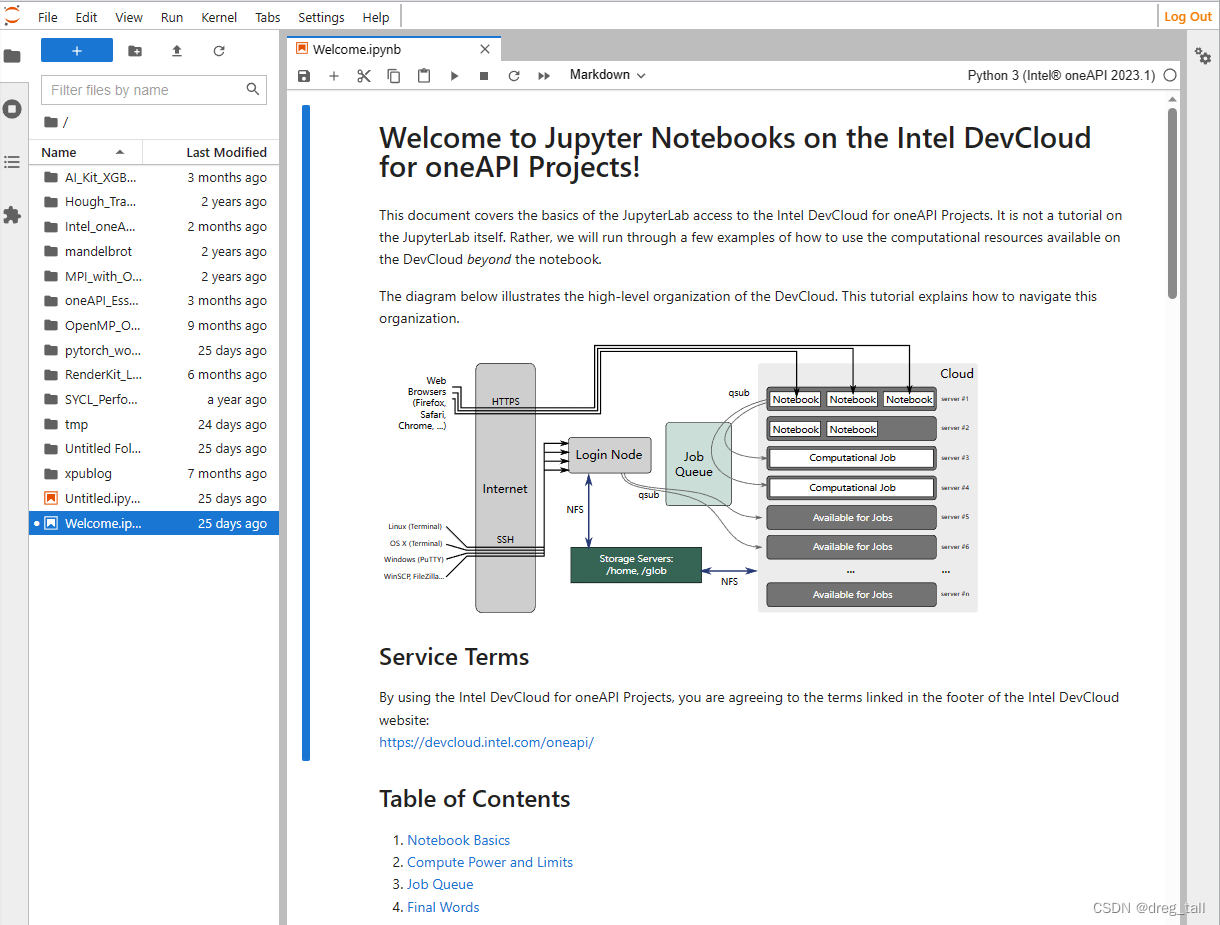Paste cells from clipboard
Viewport: 1220px width, 925px height.
[424, 76]
